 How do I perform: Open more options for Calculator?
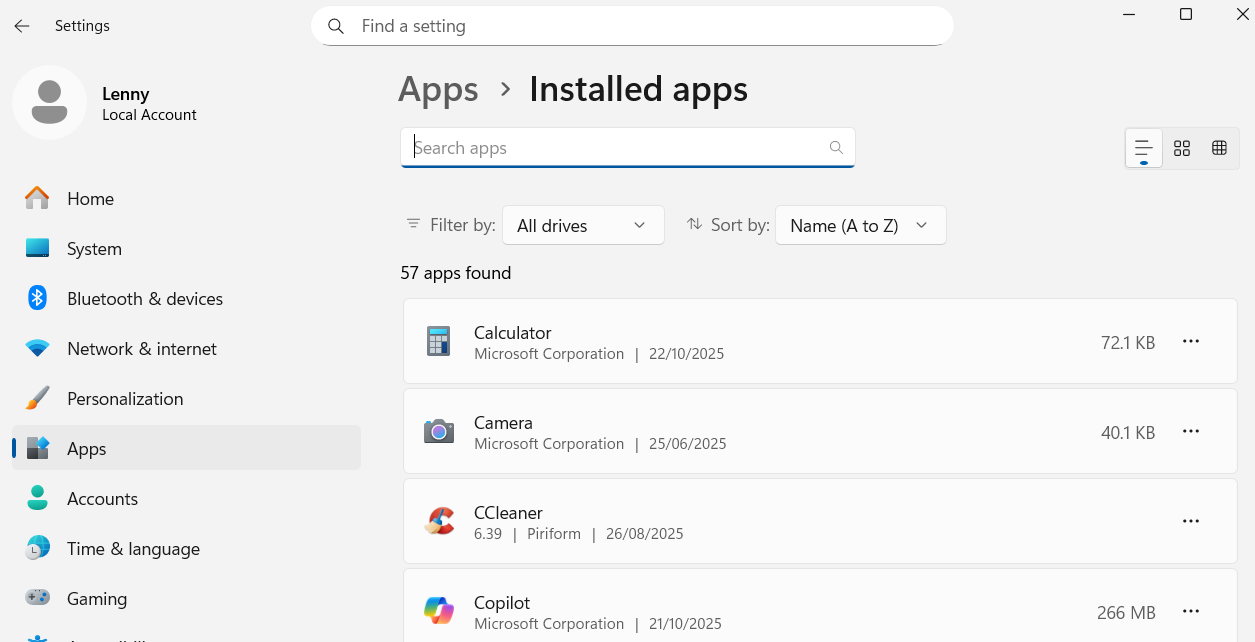pyautogui.click(x=1190, y=342)
